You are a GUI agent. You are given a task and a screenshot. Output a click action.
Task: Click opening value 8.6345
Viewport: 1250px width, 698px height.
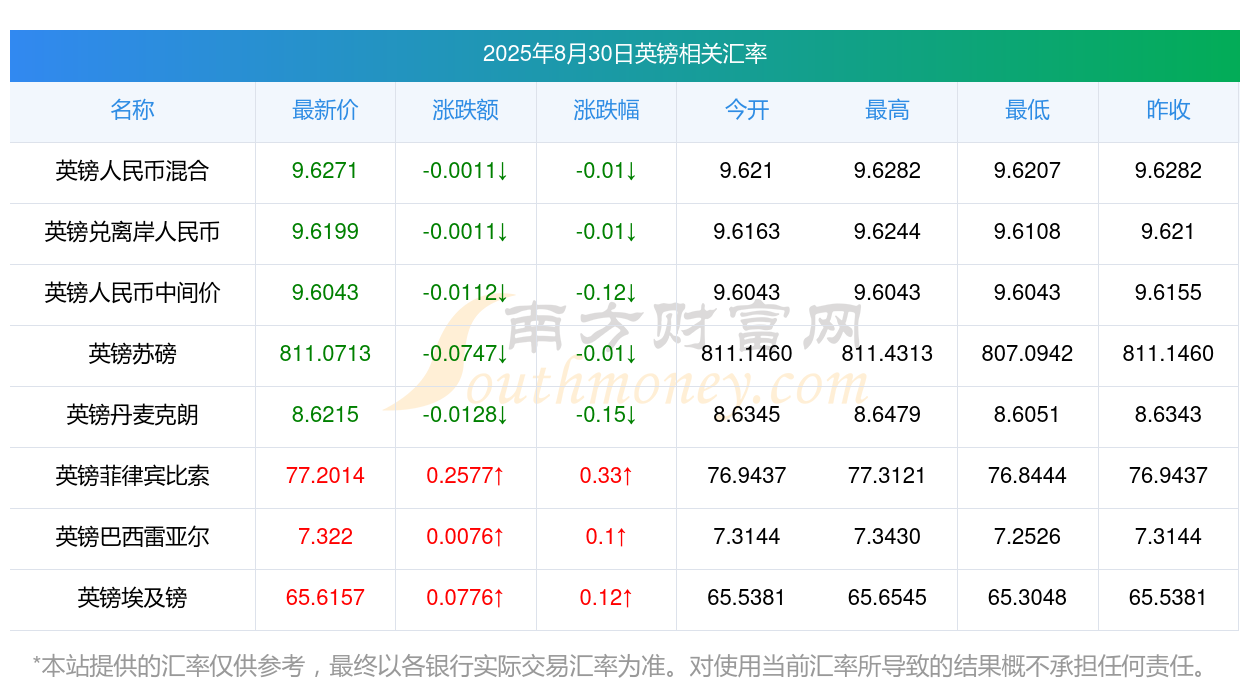[x=747, y=415]
